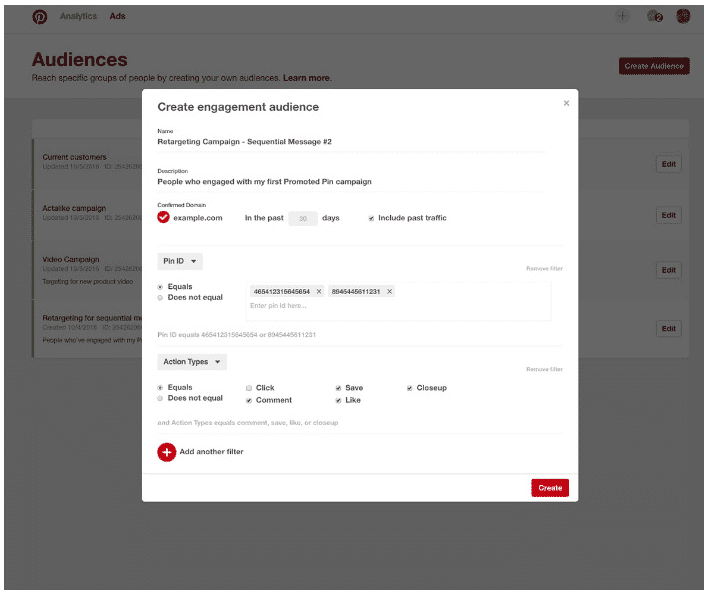Select Does not equal under Pin ID
This screenshot has width=709, height=594.
(x=160, y=298)
